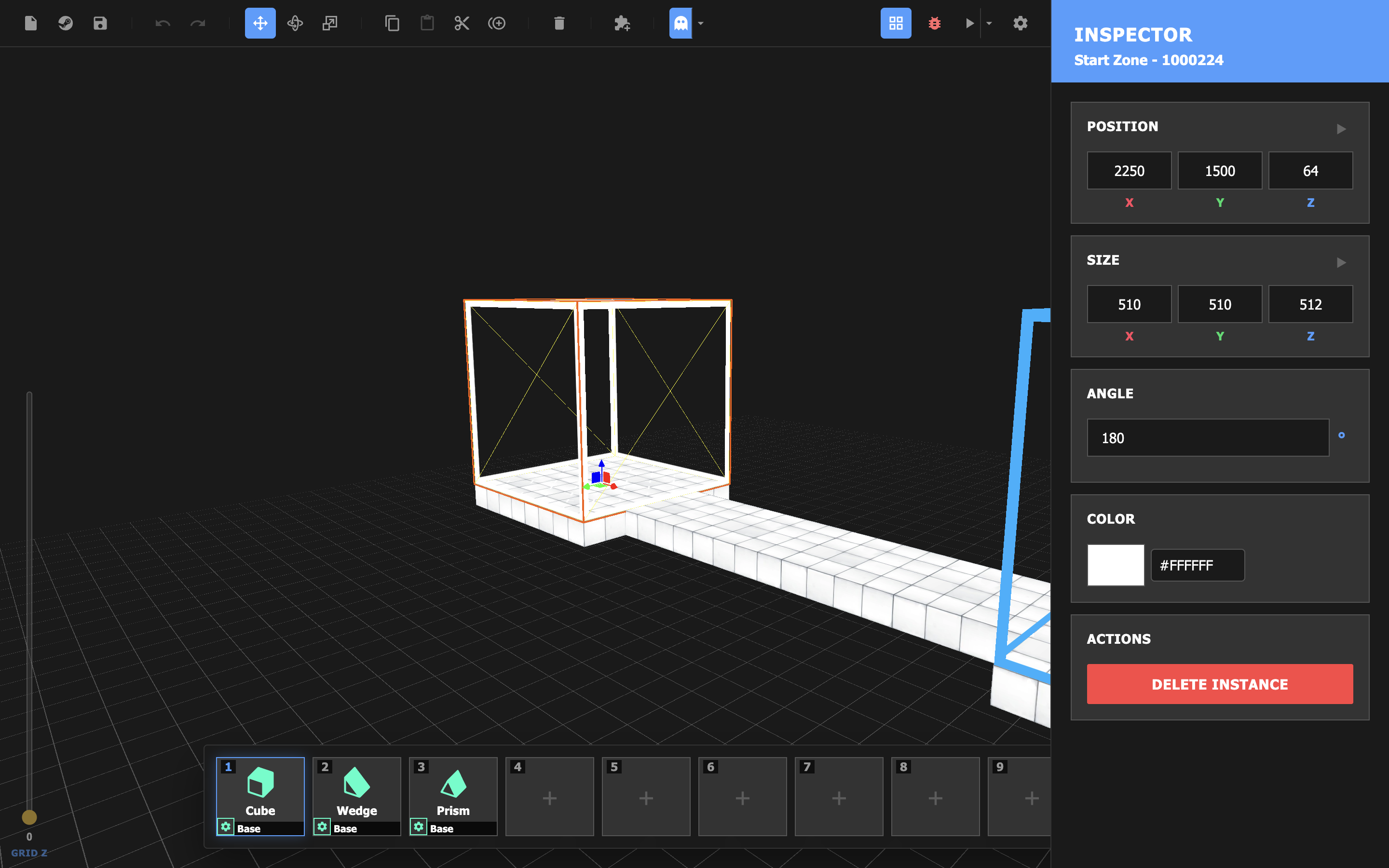The image size is (1389, 868).
Task: Expand the Position section arrow
Action: 1341,129
